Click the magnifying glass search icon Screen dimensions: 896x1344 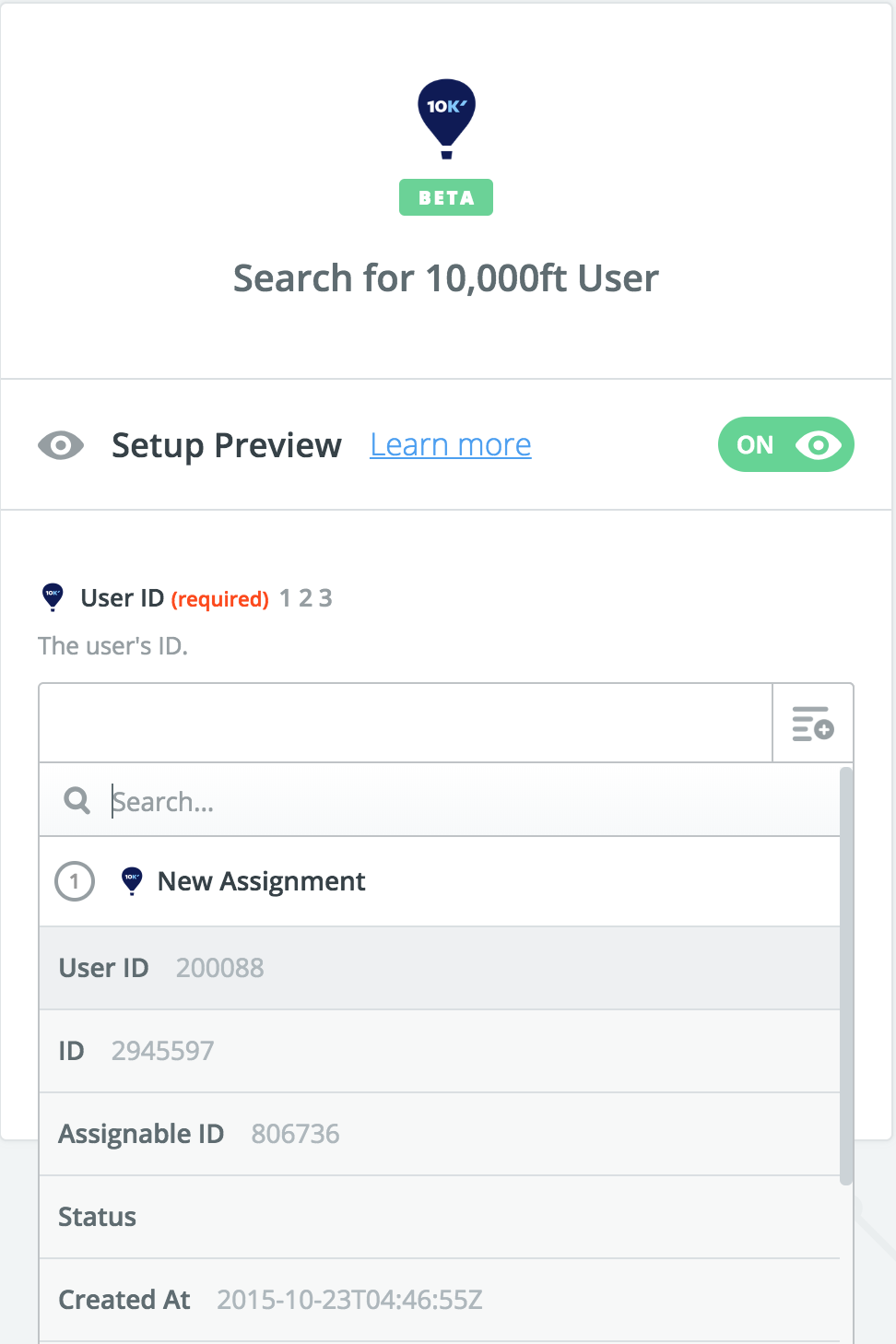pyautogui.click(x=77, y=800)
